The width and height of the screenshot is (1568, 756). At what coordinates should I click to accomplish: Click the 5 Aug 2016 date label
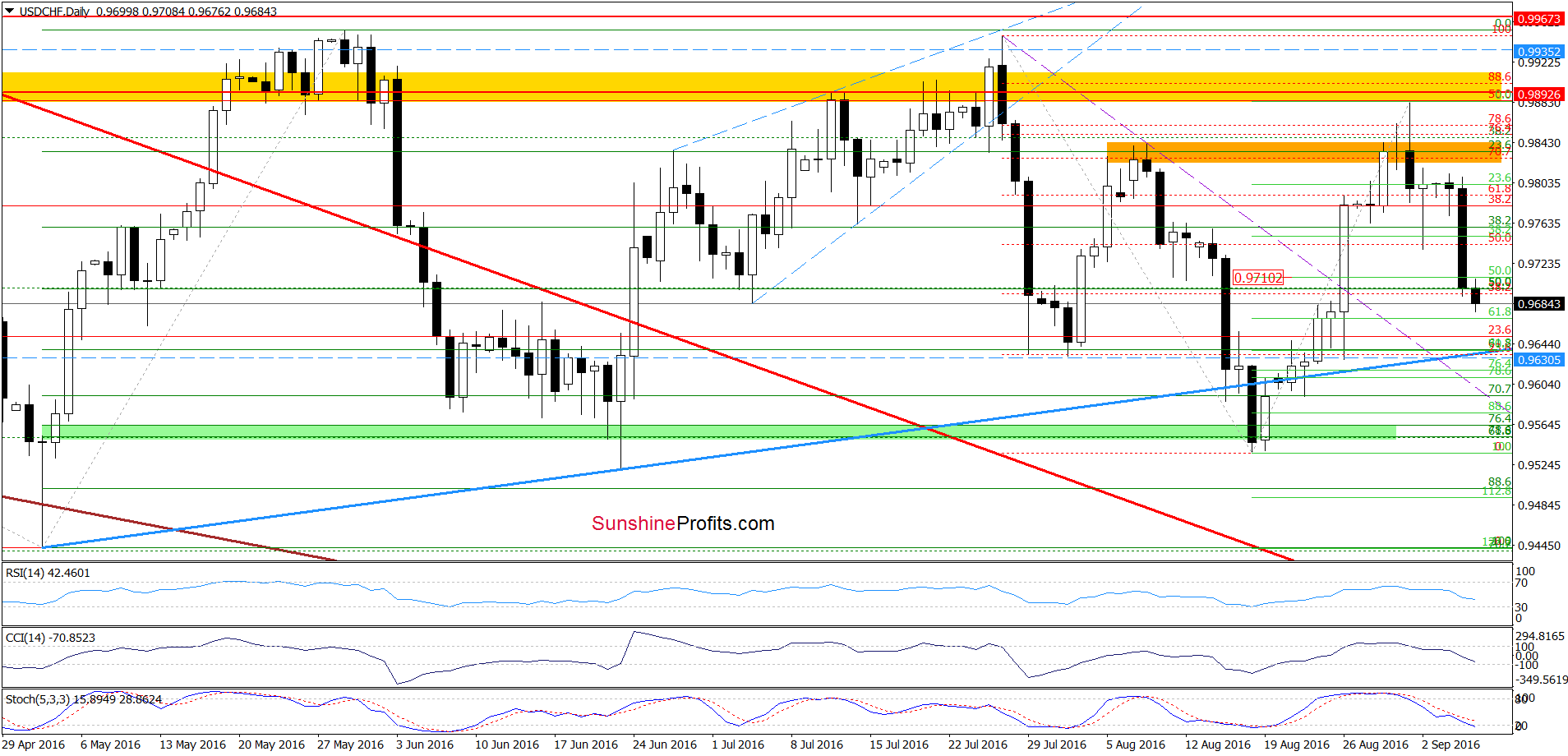(1136, 744)
